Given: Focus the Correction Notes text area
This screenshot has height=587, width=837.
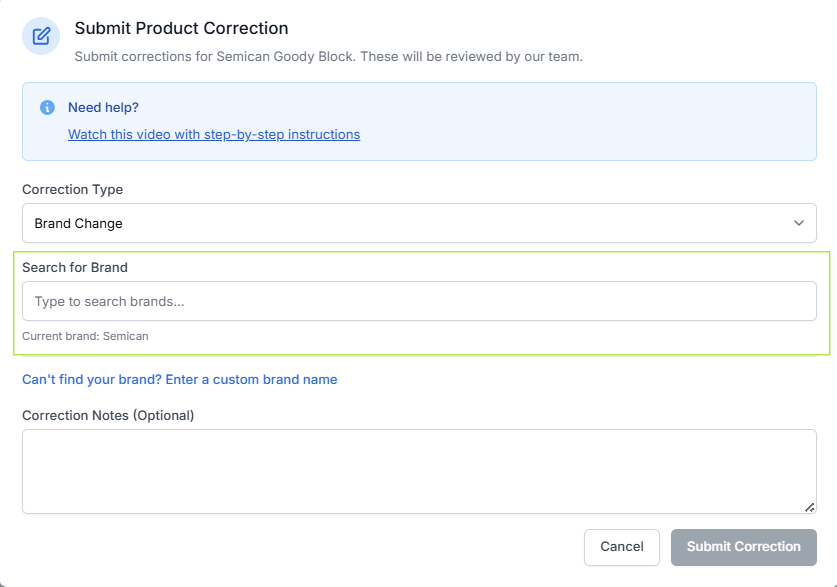Looking at the screenshot, I should pos(419,471).
